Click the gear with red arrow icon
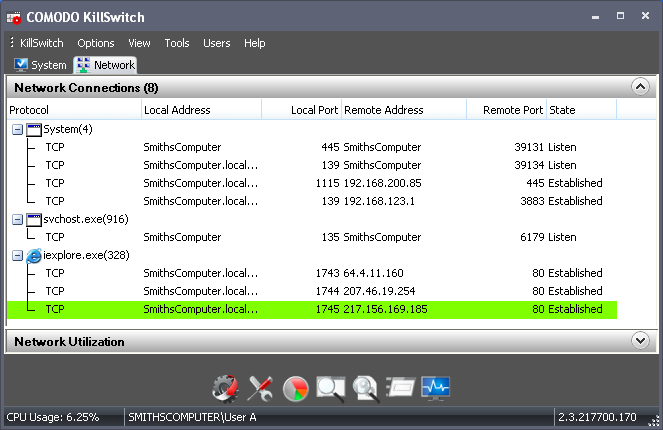Viewport: 663px width, 430px height. (225, 388)
